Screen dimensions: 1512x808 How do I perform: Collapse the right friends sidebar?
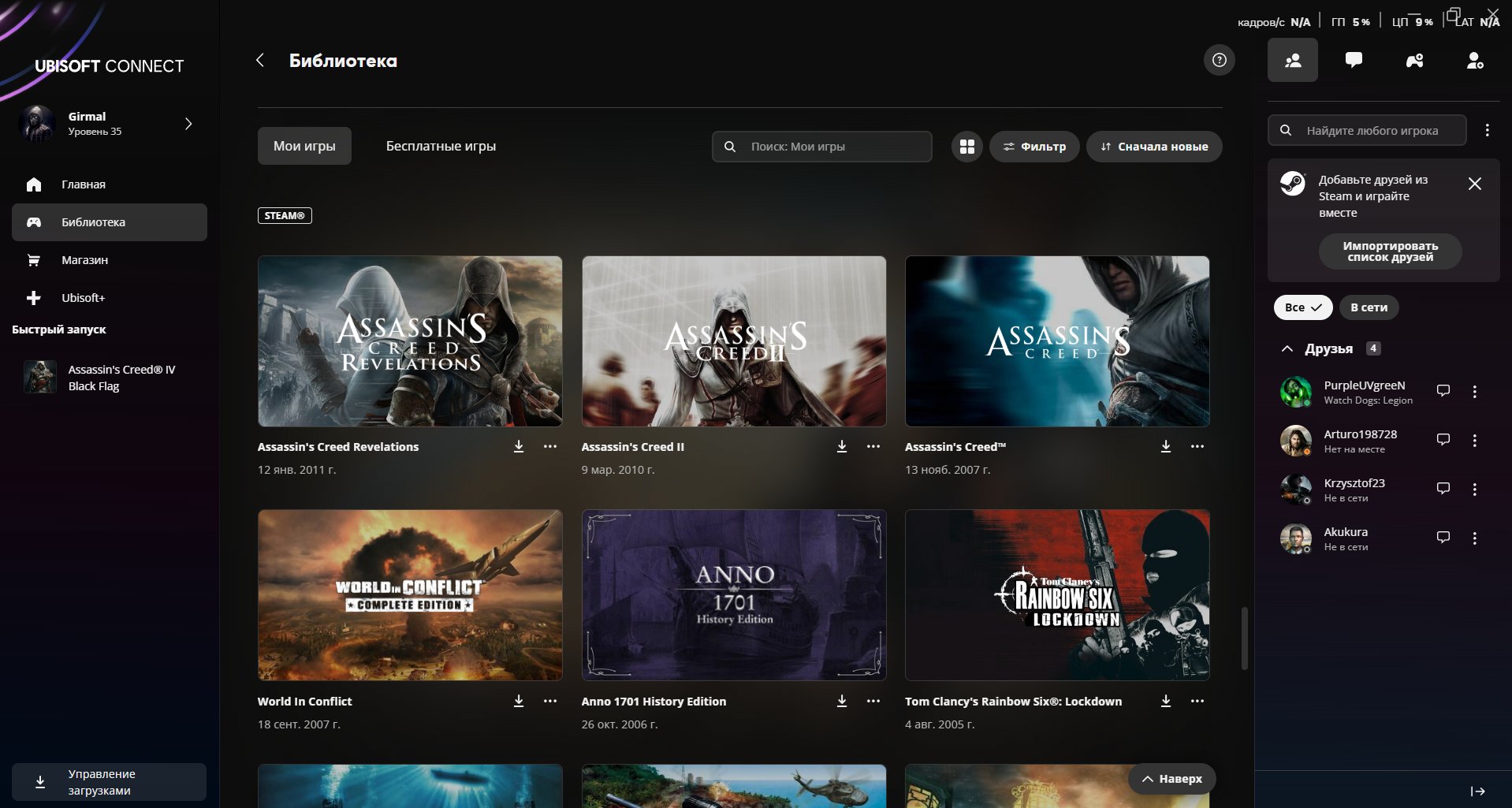(1477, 791)
